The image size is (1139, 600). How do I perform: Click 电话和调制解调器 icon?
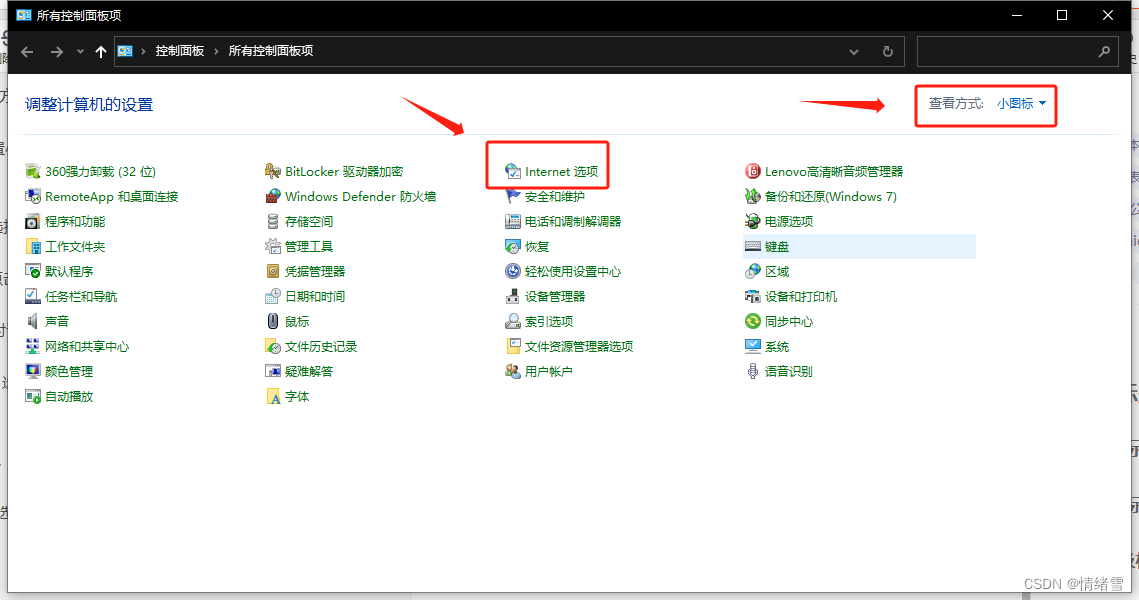pyautogui.click(x=513, y=222)
